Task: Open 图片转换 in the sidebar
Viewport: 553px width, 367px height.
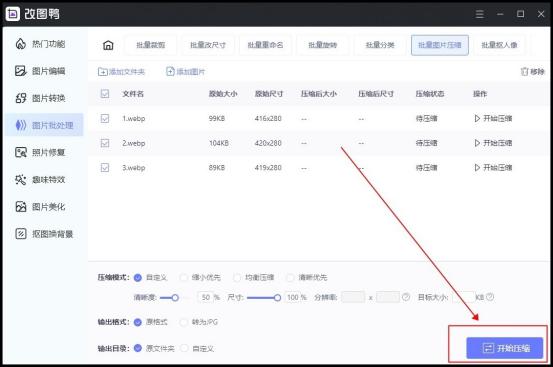Action: point(41,98)
